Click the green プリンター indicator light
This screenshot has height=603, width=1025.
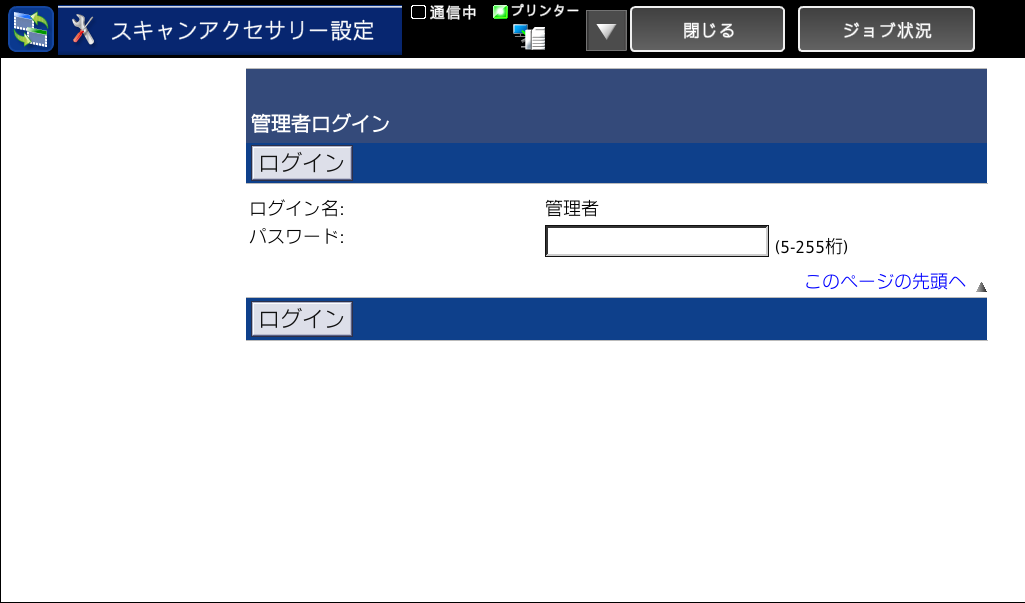pos(500,12)
